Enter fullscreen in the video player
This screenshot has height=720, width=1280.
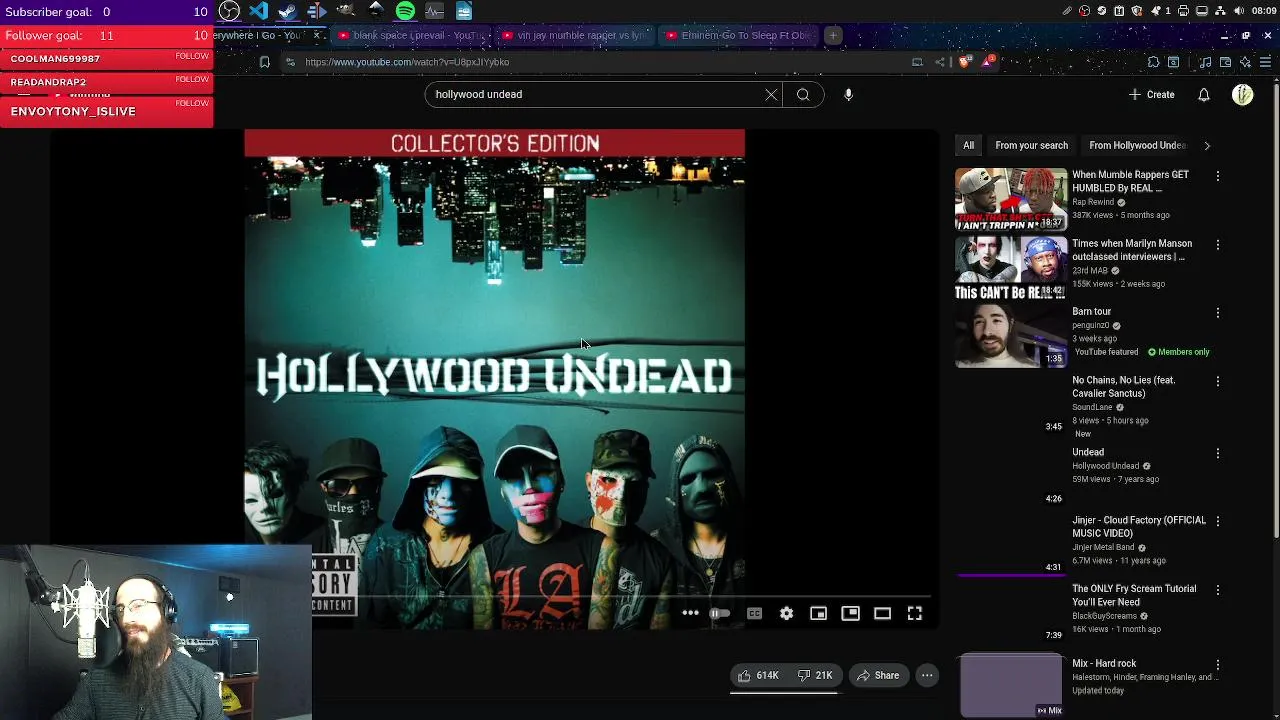coord(914,613)
